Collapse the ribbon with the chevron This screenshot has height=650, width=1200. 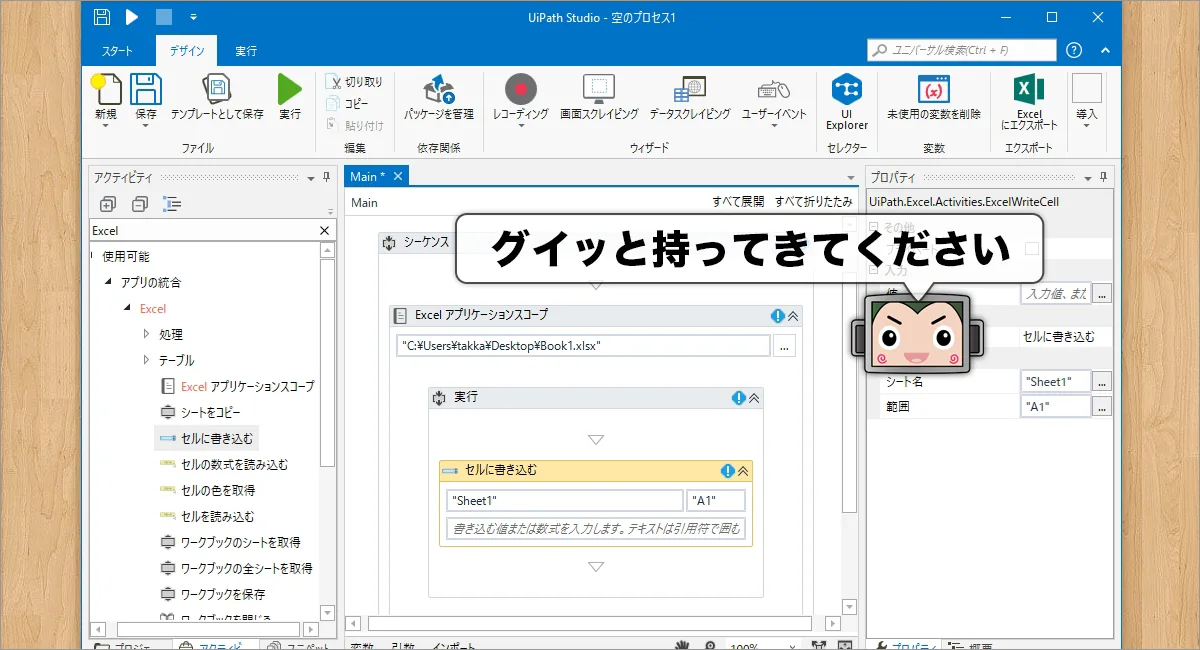click(1105, 50)
